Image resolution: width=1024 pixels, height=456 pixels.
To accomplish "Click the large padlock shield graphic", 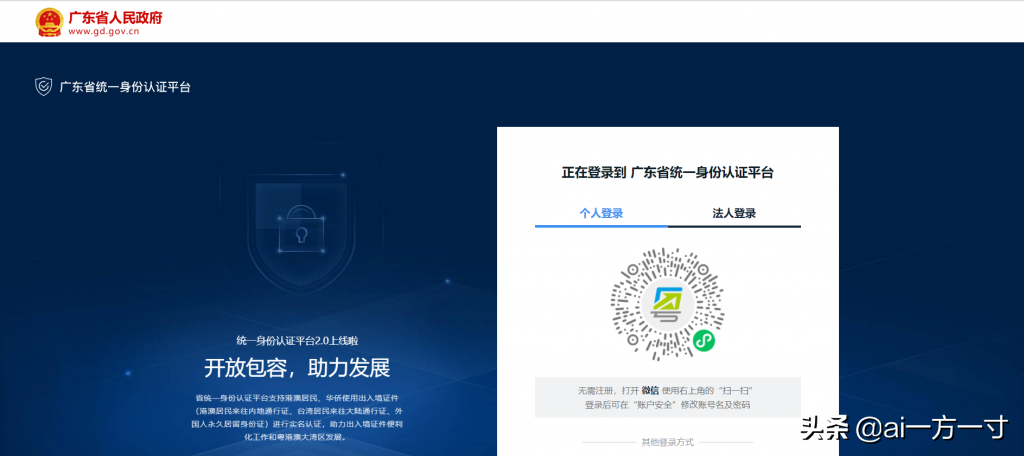I will [300, 234].
